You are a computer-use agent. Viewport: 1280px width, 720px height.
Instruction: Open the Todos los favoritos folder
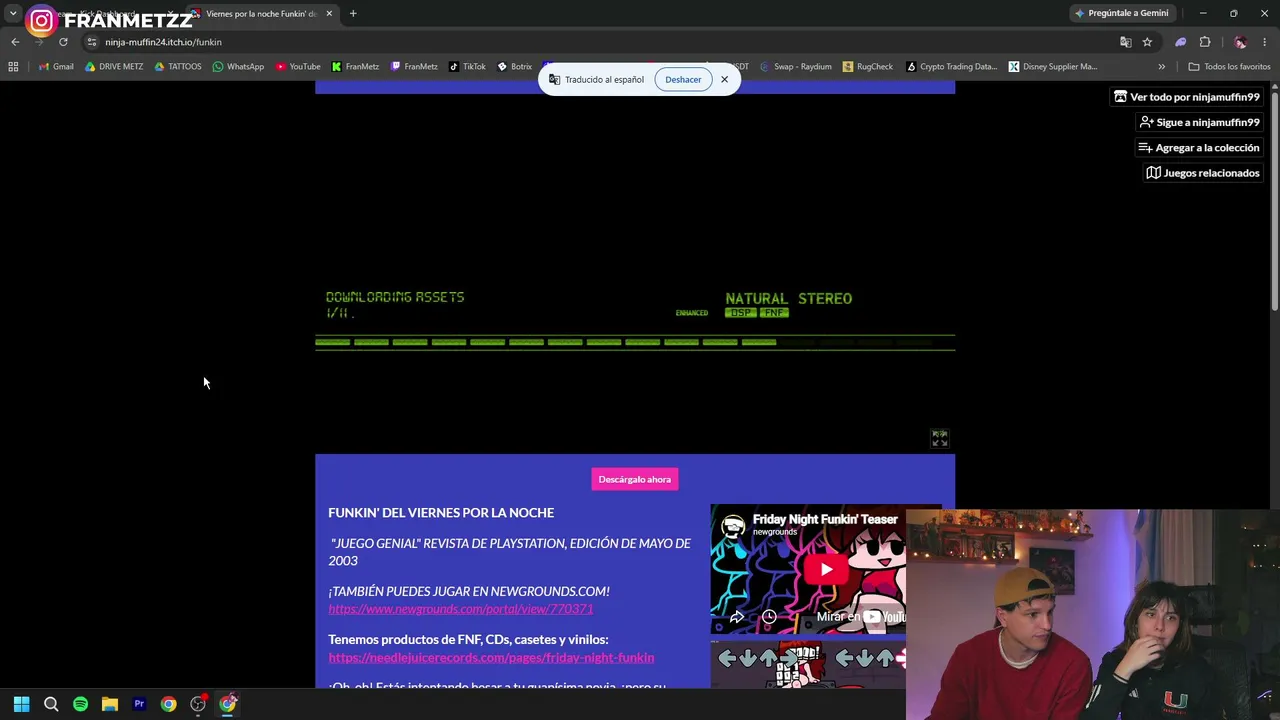(x=1229, y=67)
